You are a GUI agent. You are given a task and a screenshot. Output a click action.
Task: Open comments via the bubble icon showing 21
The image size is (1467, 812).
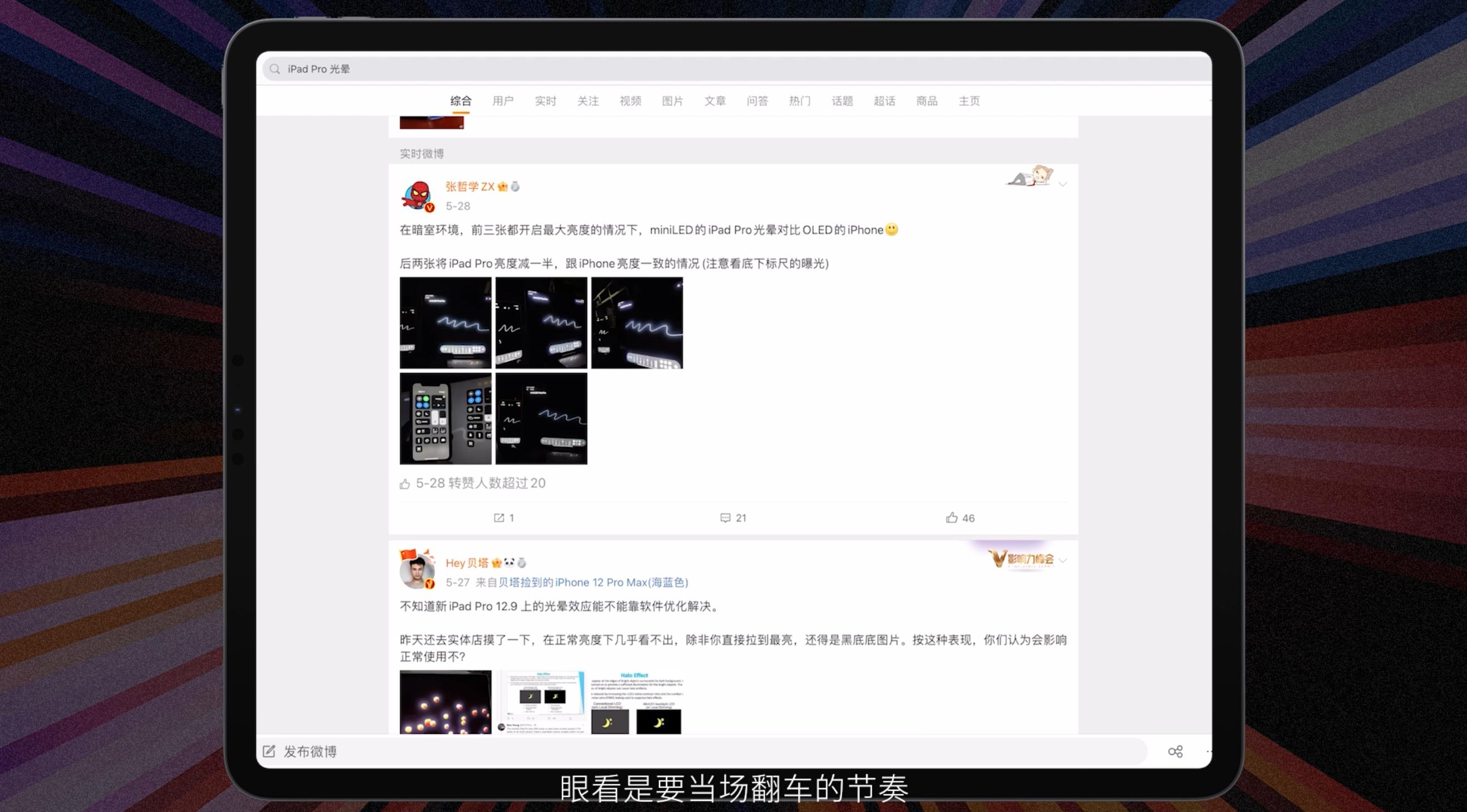726,517
